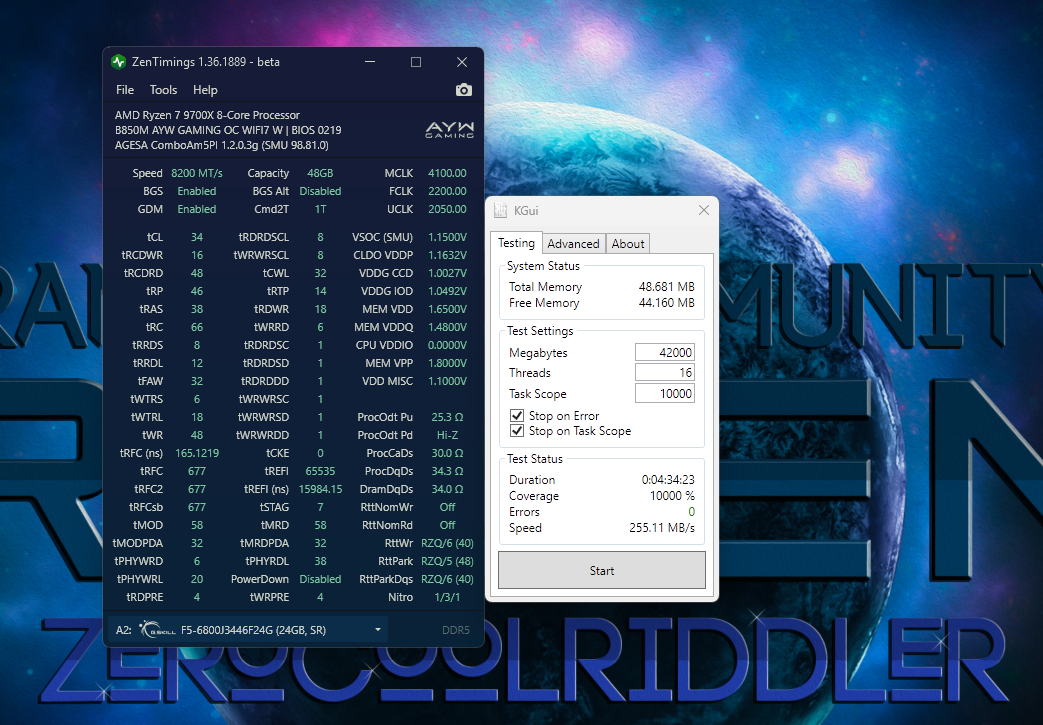Click the ZenTimings app logo icon
This screenshot has height=725, width=1043.
point(118,62)
